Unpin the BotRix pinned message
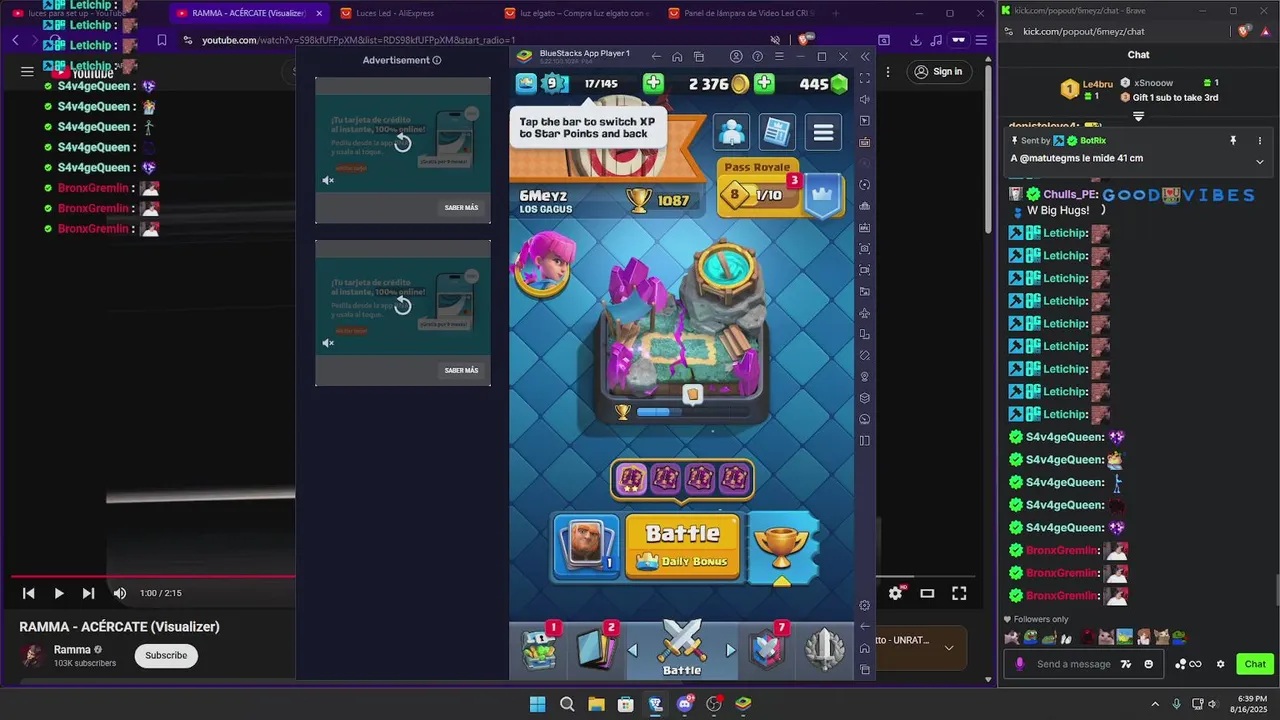 [1233, 141]
